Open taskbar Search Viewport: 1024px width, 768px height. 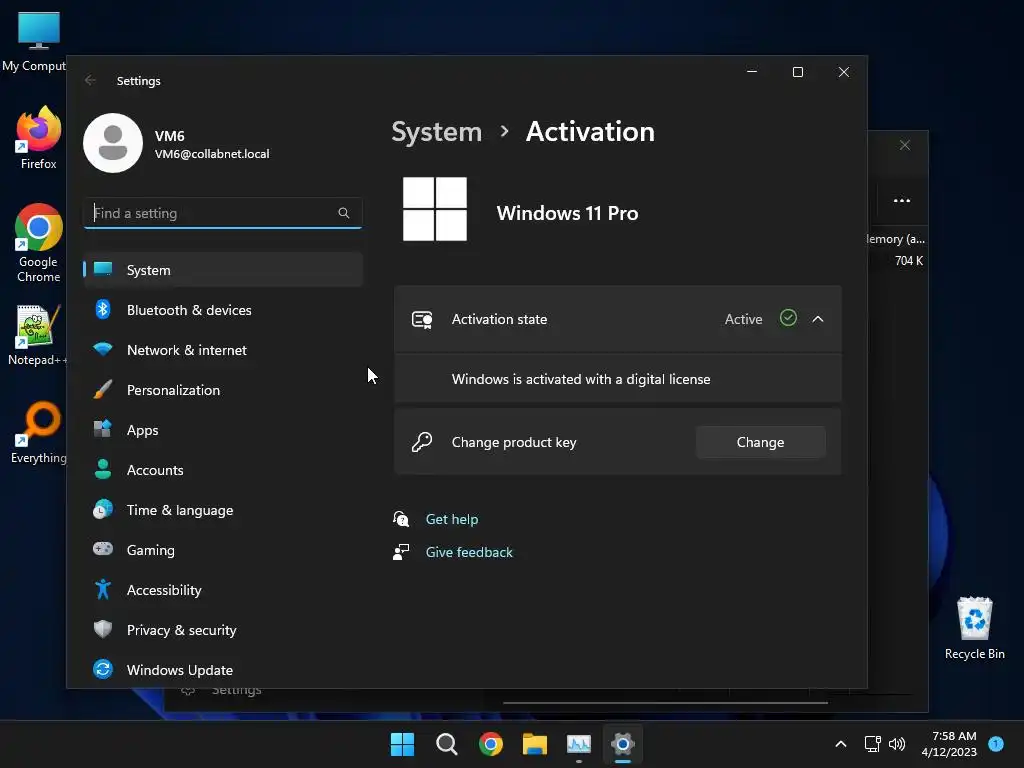tap(447, 744)
